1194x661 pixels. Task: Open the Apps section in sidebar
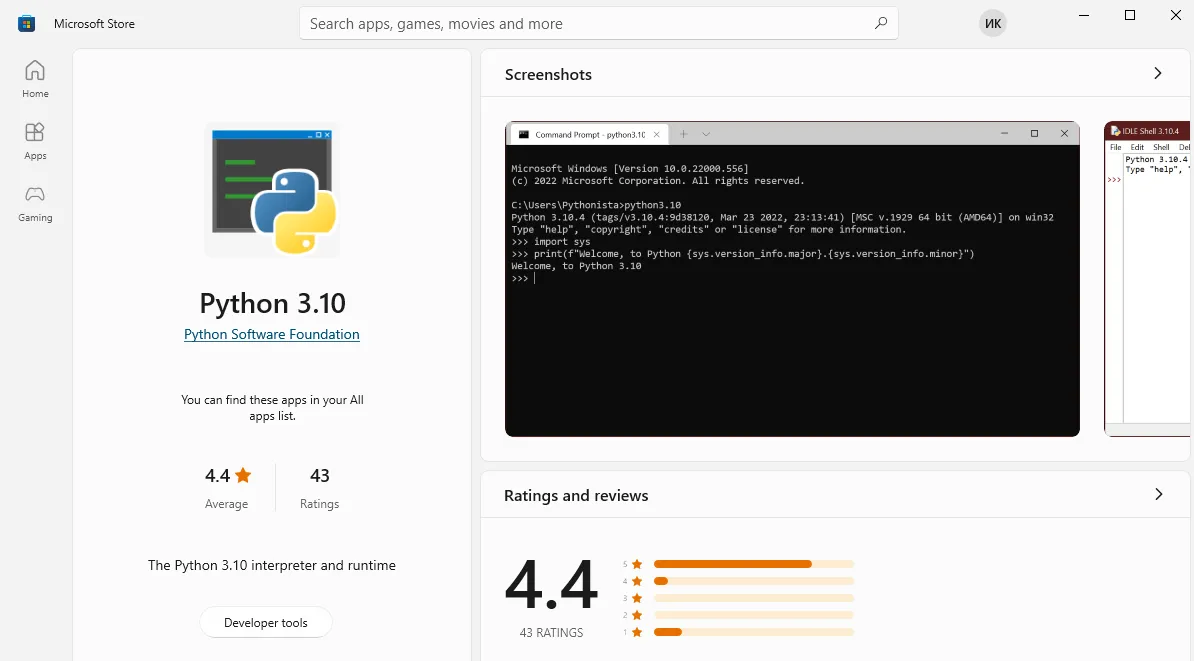[x=35, y=142]
